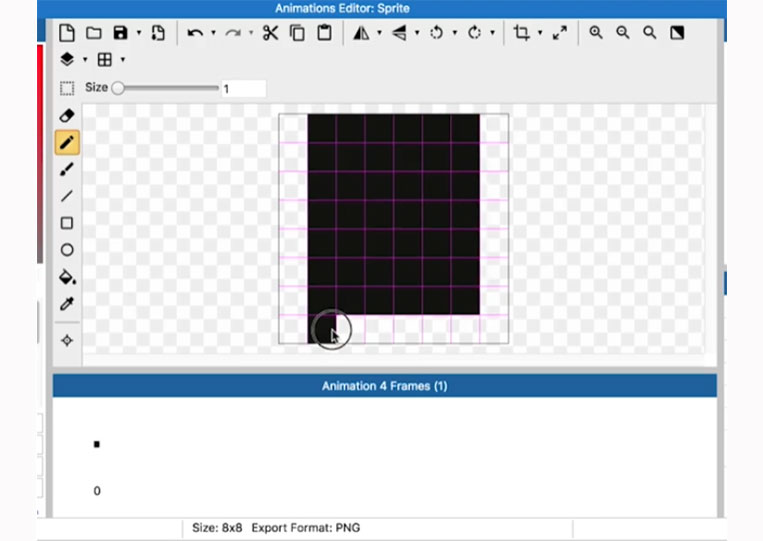Select frame 0 thumbnail in the frames panel

click(x=97, y=444)
